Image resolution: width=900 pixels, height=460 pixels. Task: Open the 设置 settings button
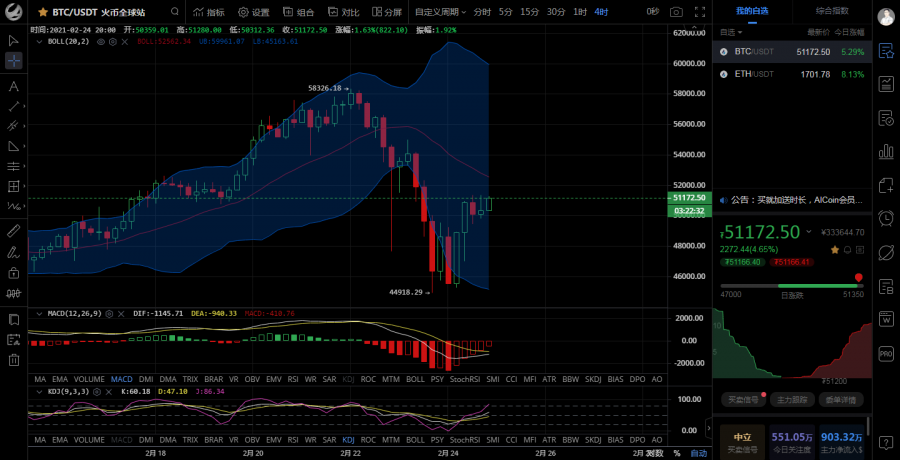[x=254, y=12]
